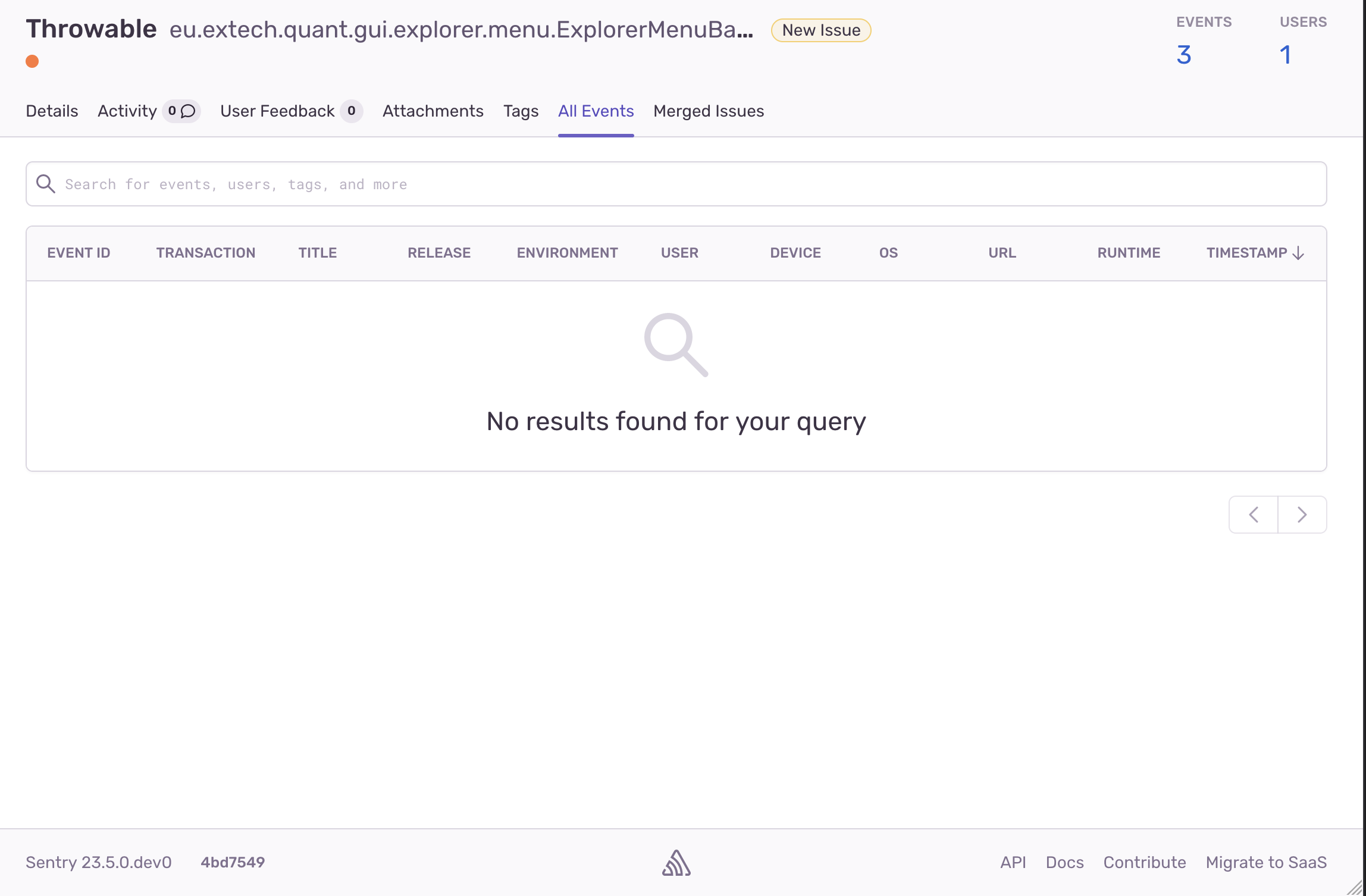
Task: Click the Timestamp sort arrow
Action: coord(1298,253)
